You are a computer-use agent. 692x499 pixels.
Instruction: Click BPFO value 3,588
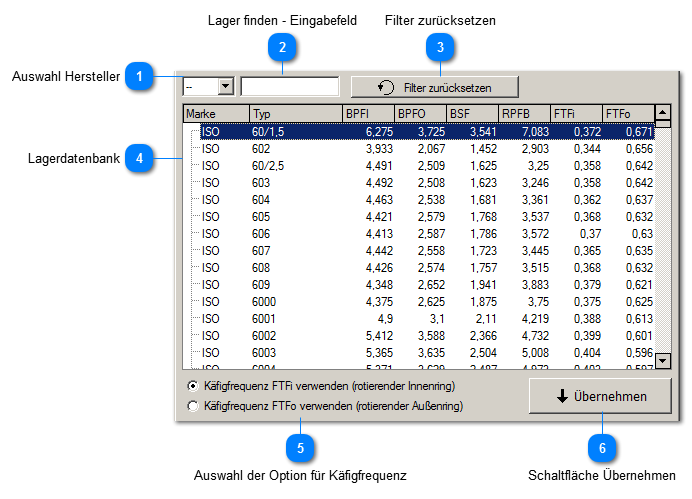coord(431,336)
